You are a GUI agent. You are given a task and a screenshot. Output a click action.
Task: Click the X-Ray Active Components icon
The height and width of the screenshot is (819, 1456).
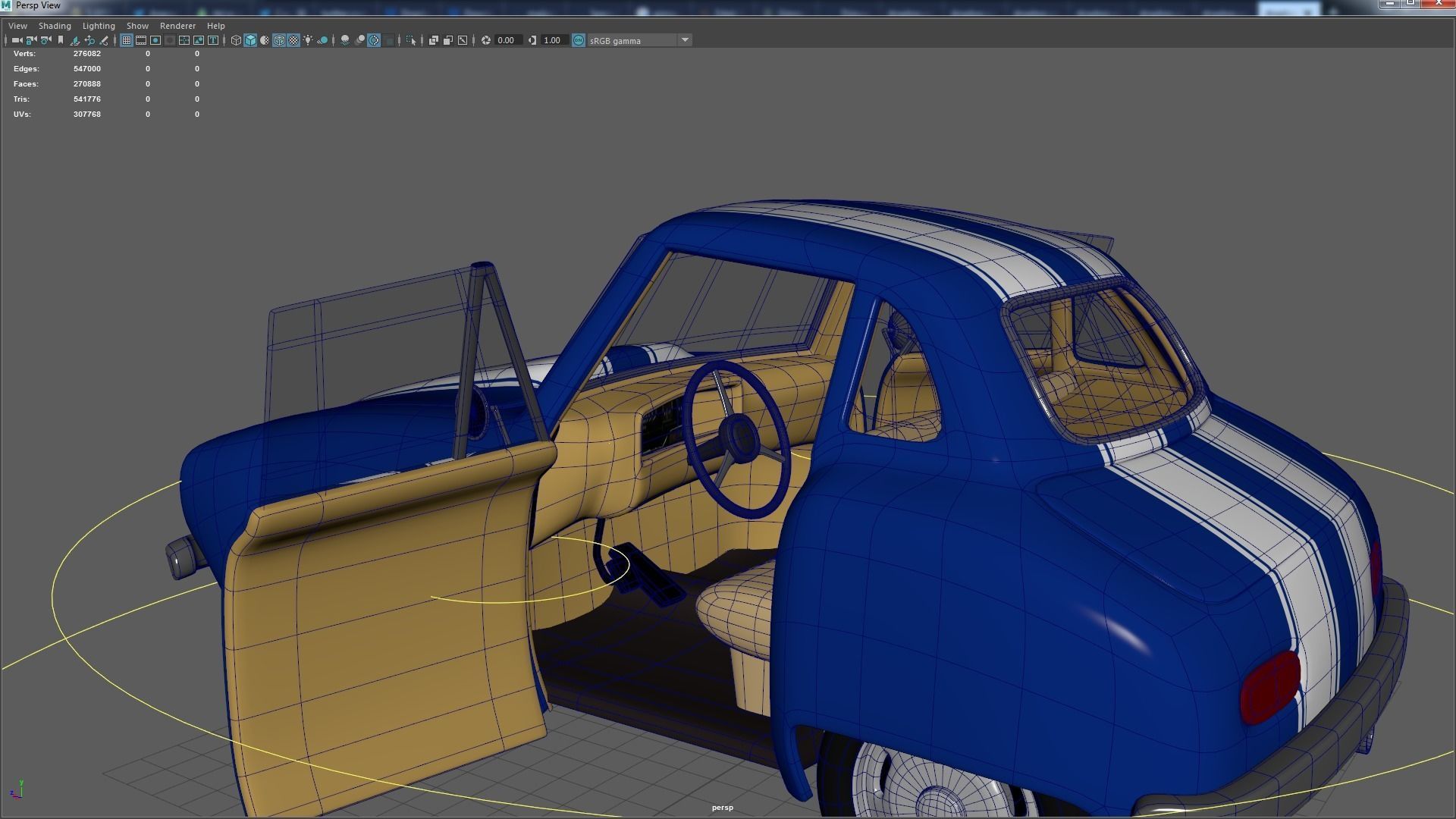tap(448, 40)
